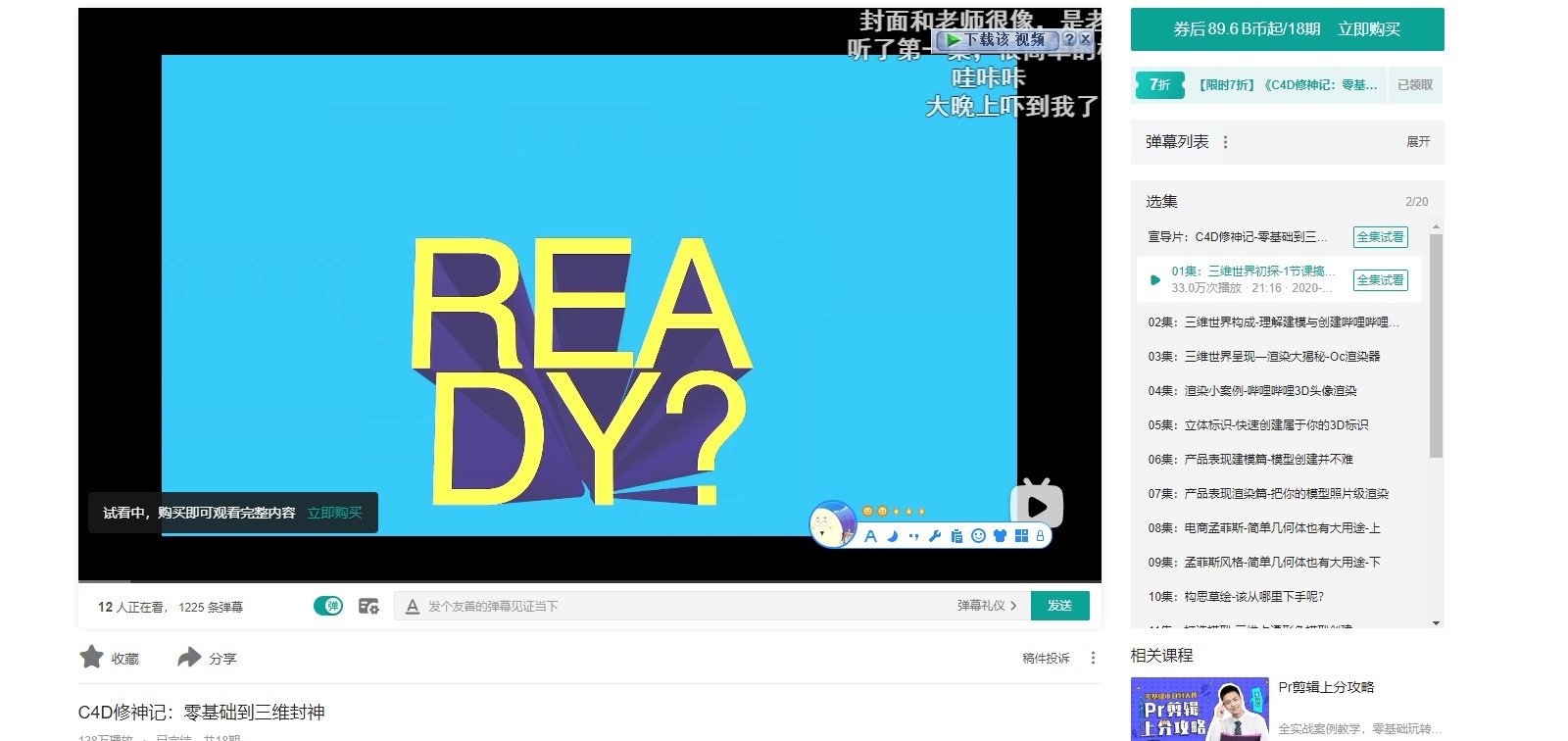This screenshot has height=741, width=1568.
Task: Click the danmaku font style 'A' icon in input
Action: coord(413,607)
